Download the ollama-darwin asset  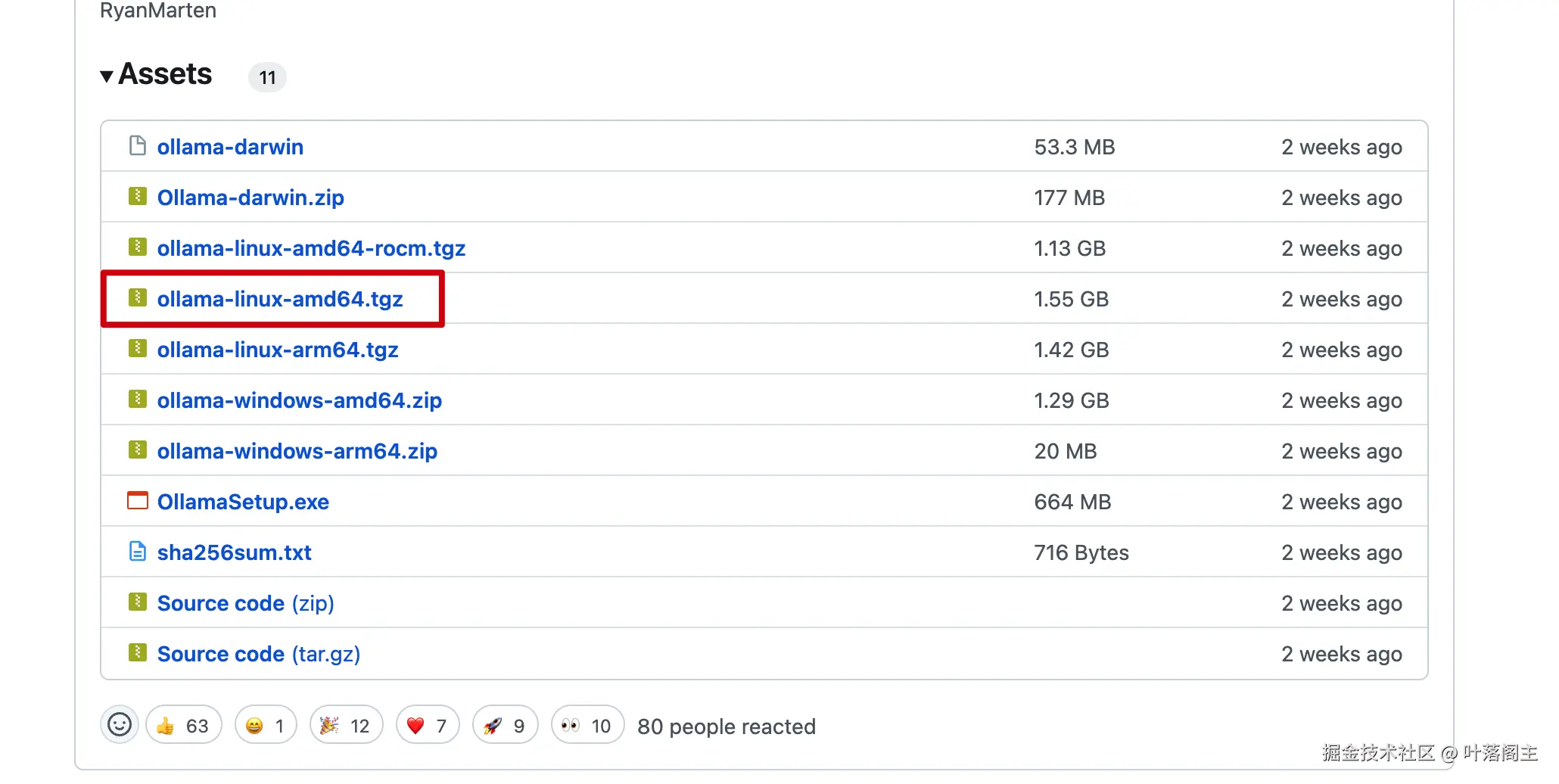230,147
